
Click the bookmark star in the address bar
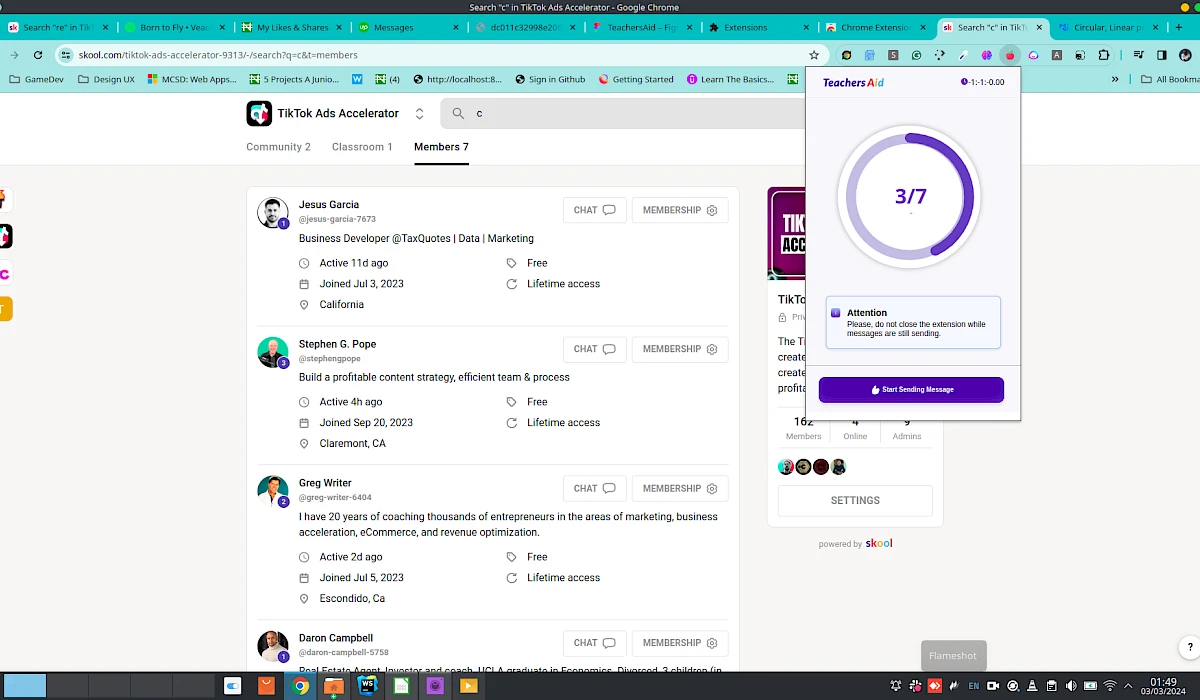(815, 55)
